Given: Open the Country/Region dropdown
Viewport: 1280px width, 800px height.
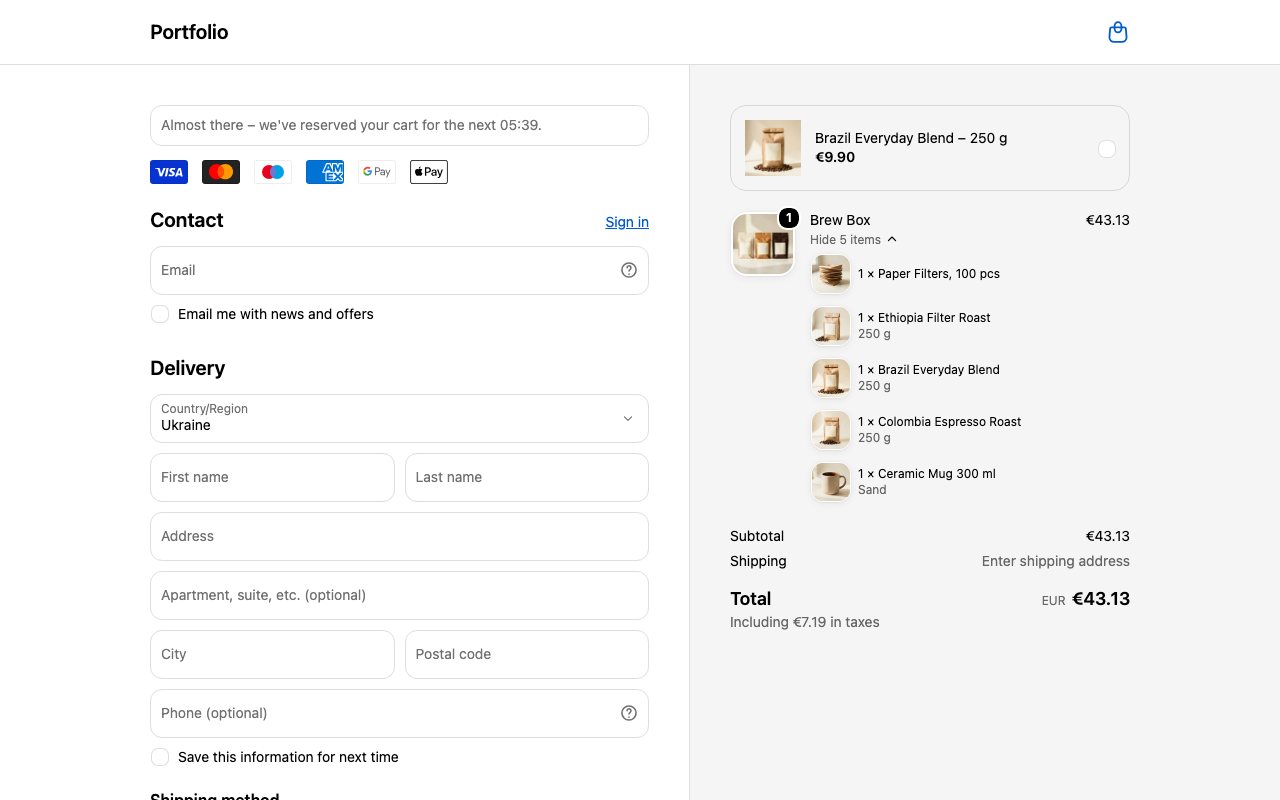Looking at the screenshot, I should point(399,418).
